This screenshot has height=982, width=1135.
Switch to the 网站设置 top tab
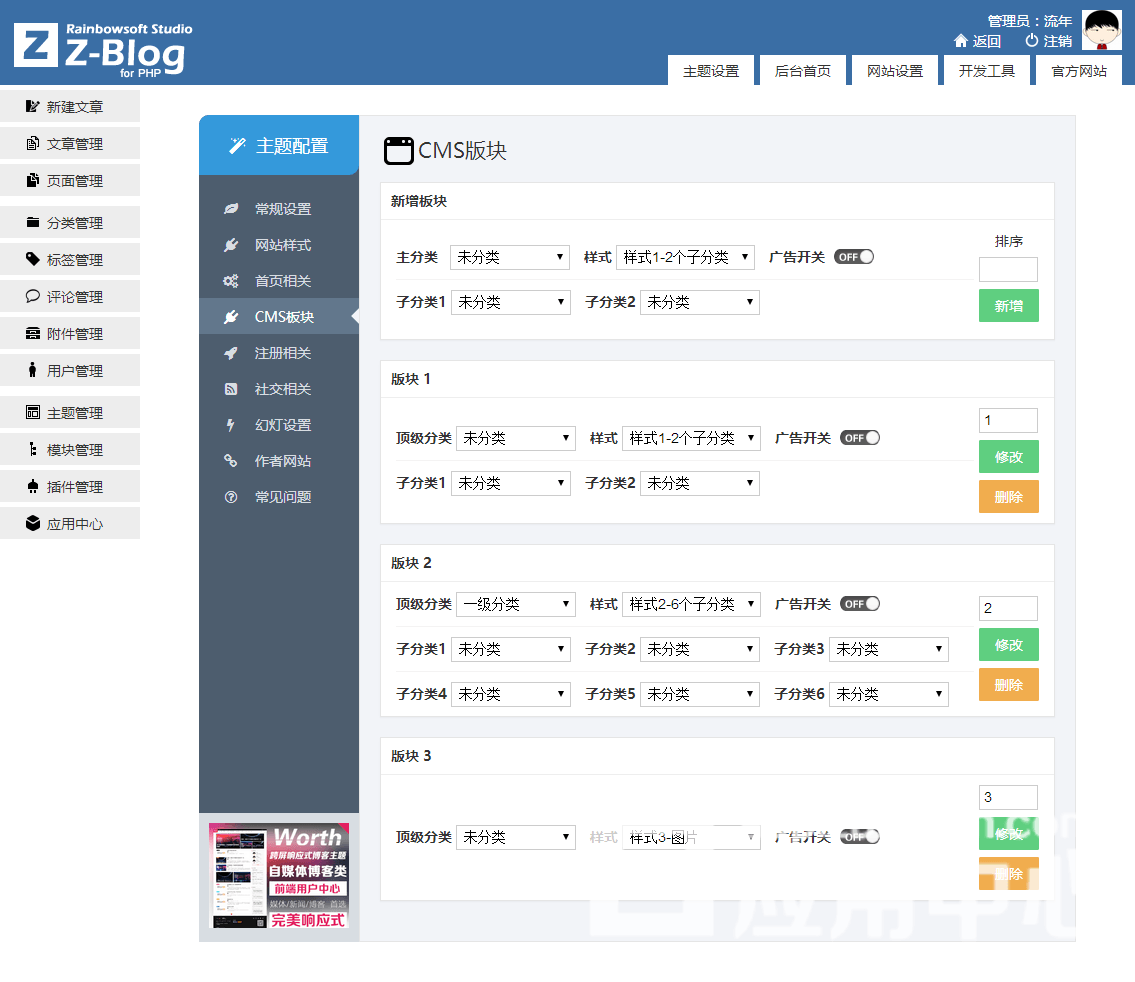[x=895, y=71]
